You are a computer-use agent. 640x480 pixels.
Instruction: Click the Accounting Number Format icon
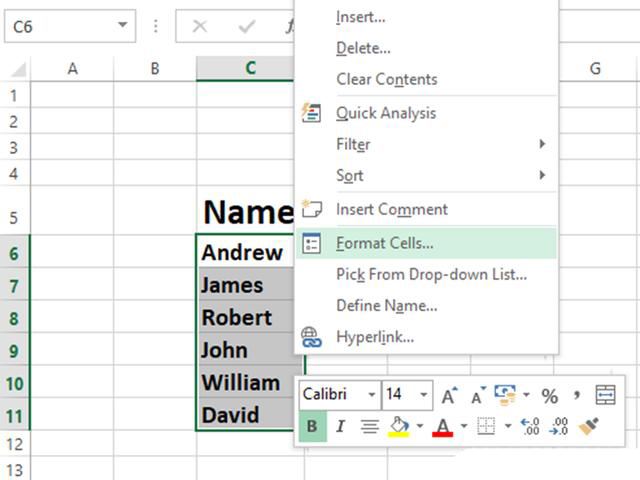click(505, 395)
